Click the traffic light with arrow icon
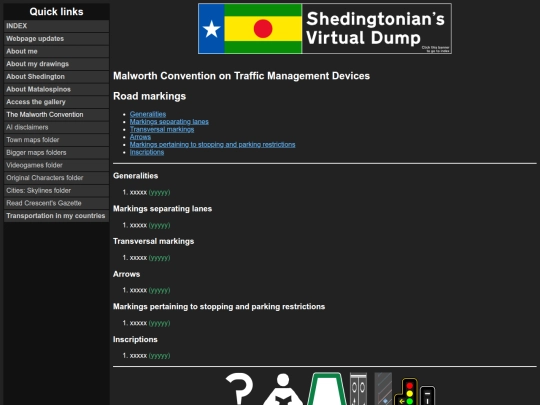540x405 pixels. (x=406, y=392)
